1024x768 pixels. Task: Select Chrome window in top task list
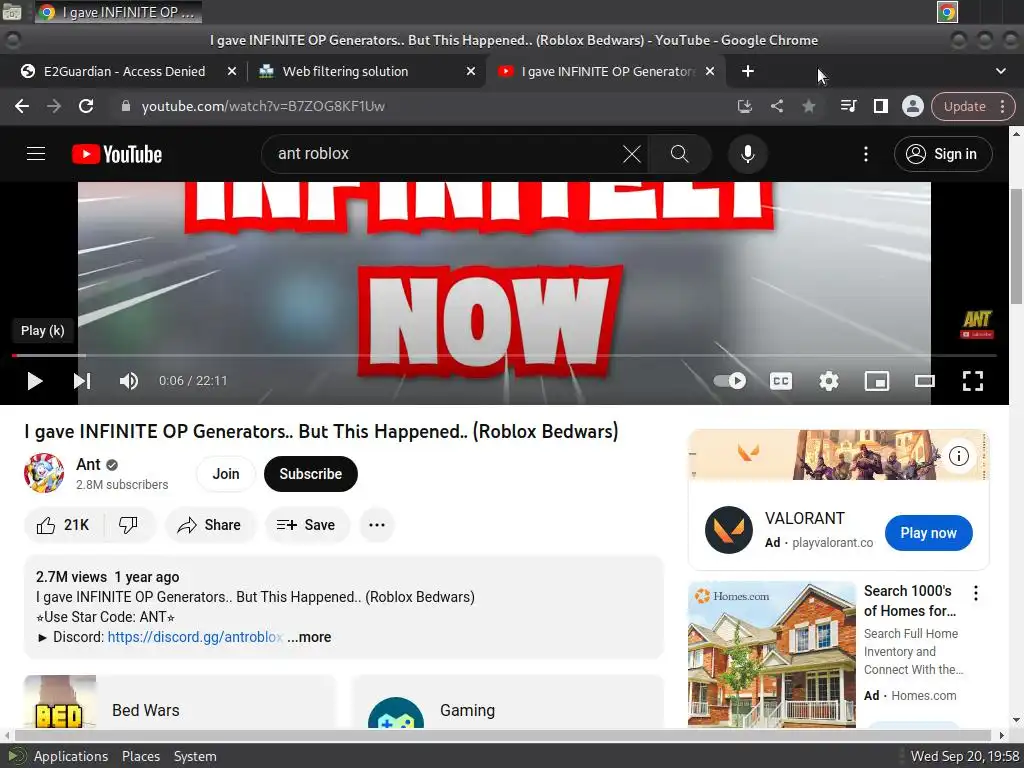(x=118, y=12)
